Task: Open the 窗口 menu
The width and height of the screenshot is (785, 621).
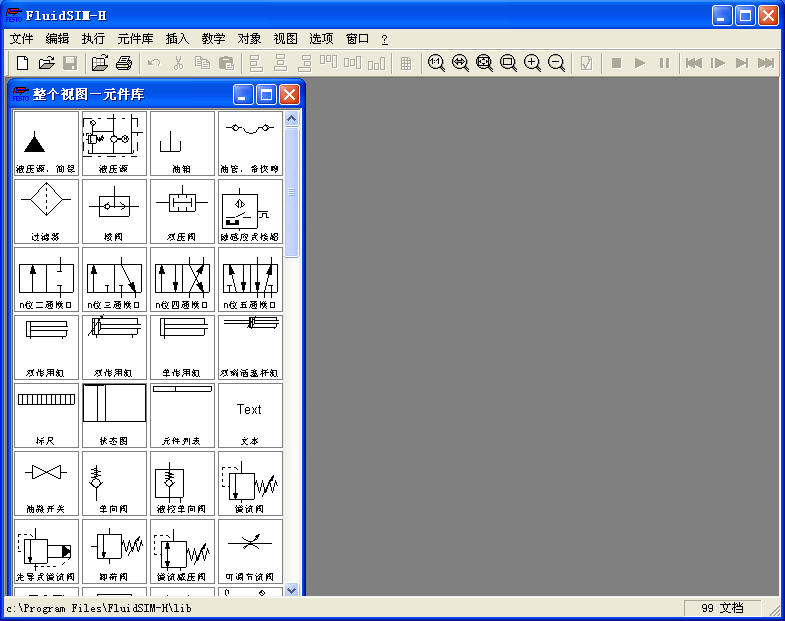Action: click(357, 39)
